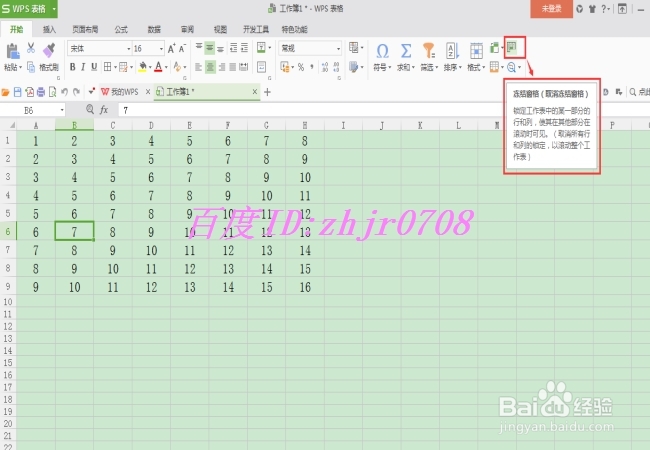This screenshot has height=450, width=650.
Task: Click the Redo arrow in quick toolbar
Action: click(76, 92)
